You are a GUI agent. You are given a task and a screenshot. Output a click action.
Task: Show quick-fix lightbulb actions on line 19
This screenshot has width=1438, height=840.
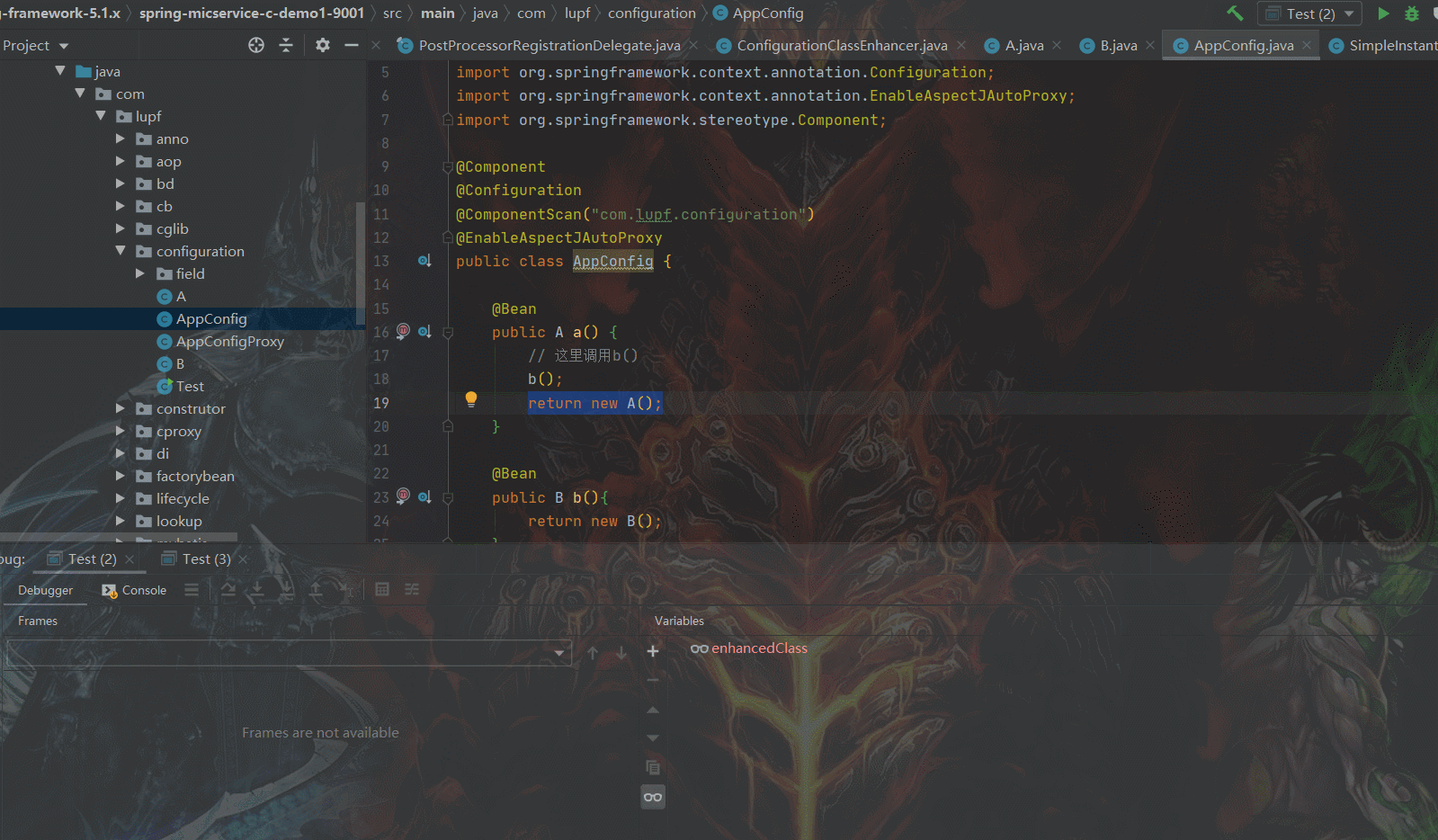470,399
